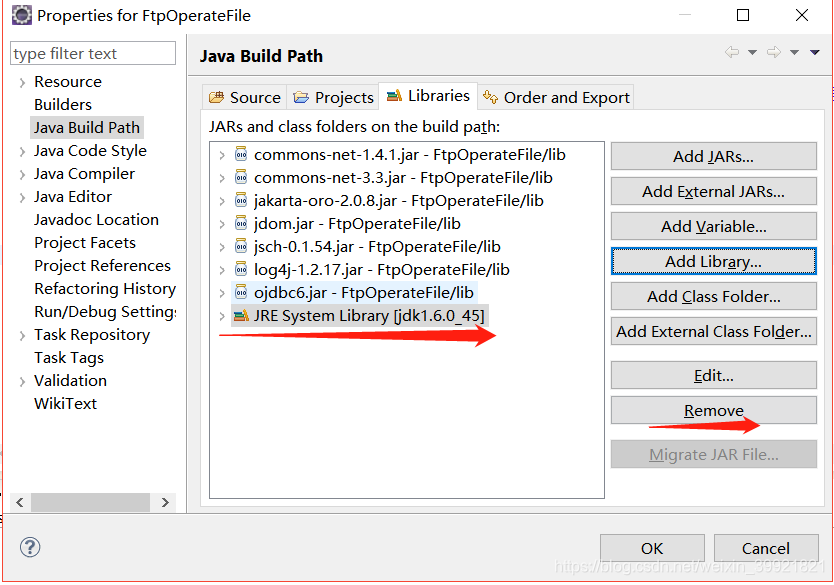The width and height of the screenshot is (834, 585).
Task: Click the help question mark icon
Action: 30,547
